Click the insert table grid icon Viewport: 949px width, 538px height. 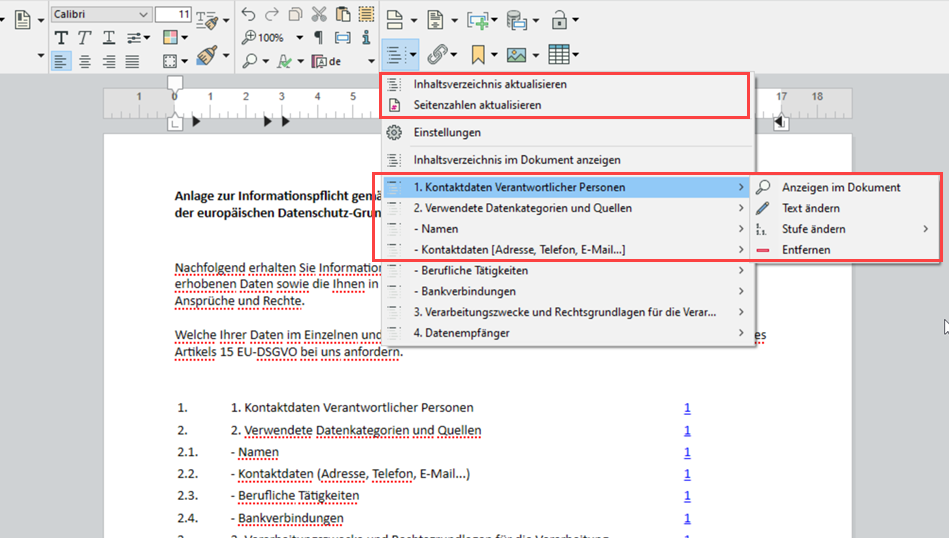(558, 54)
